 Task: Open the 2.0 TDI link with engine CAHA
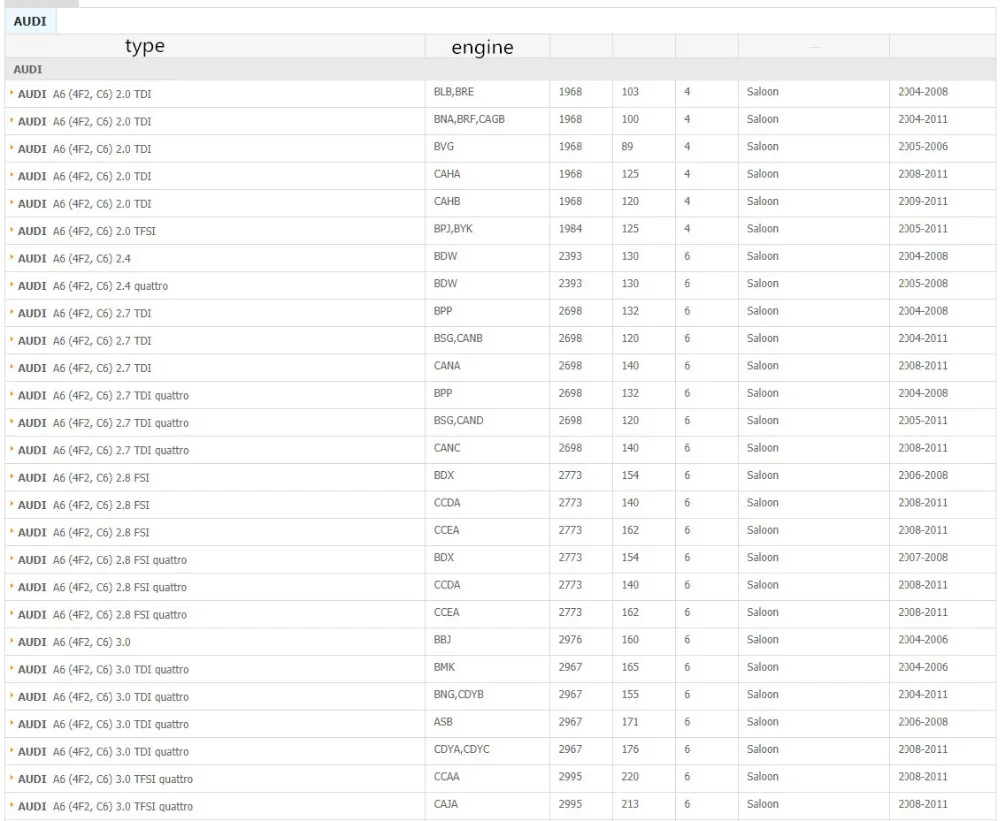tap(84, 177)
